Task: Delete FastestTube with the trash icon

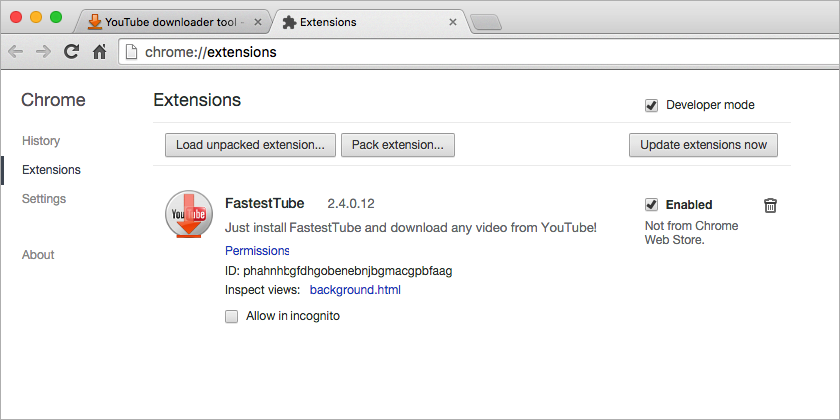Action: tap(770, 205)
